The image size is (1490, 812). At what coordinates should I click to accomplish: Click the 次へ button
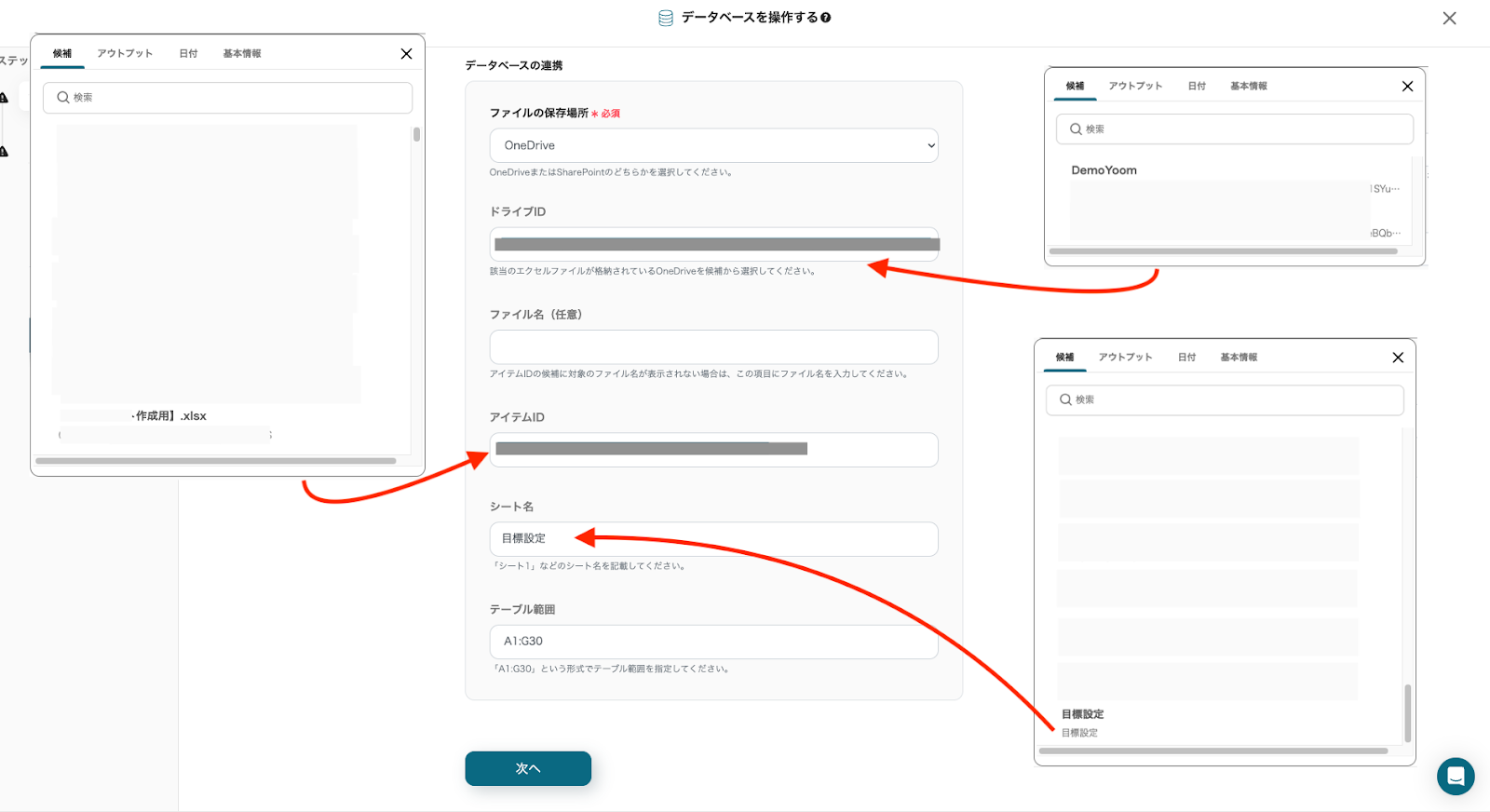point(528,768)
